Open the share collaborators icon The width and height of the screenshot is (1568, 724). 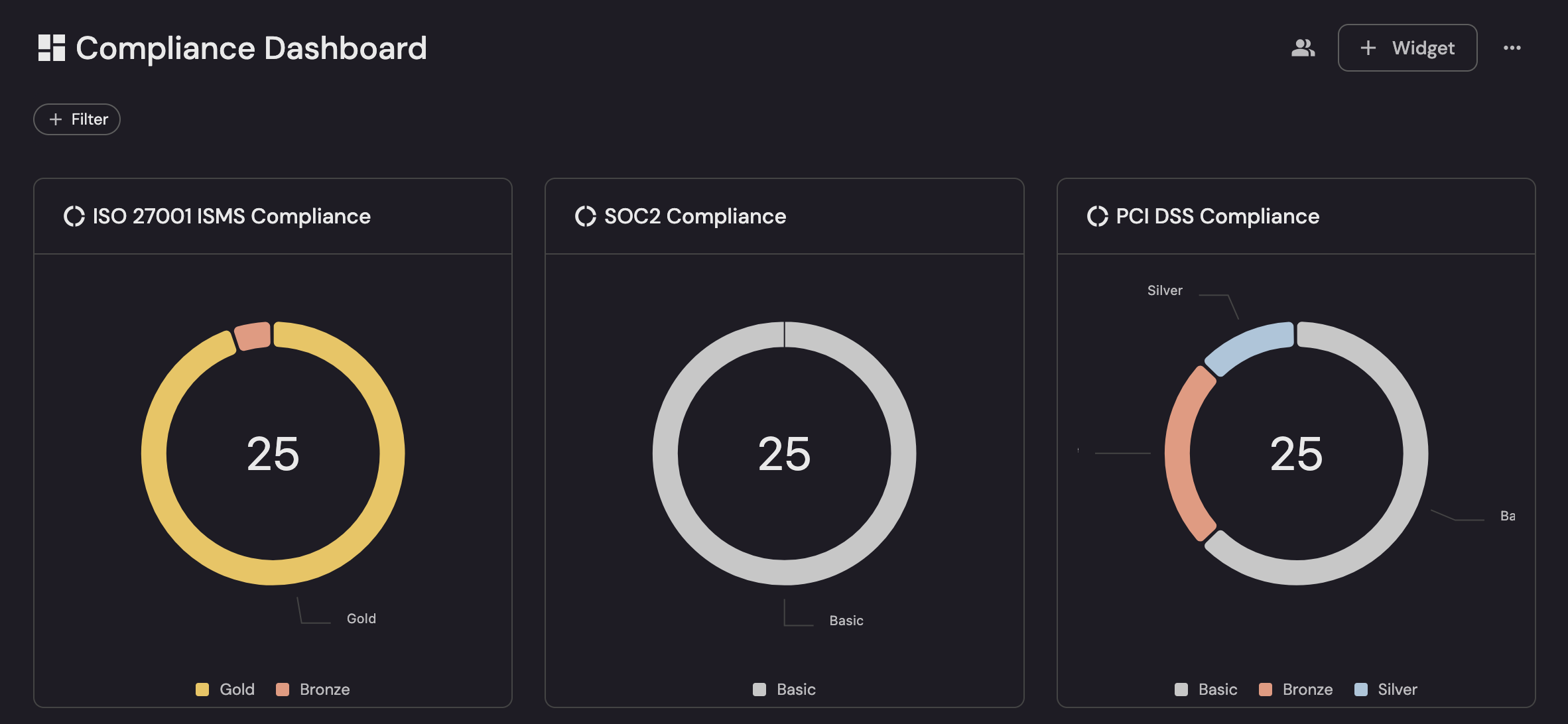1302,47
